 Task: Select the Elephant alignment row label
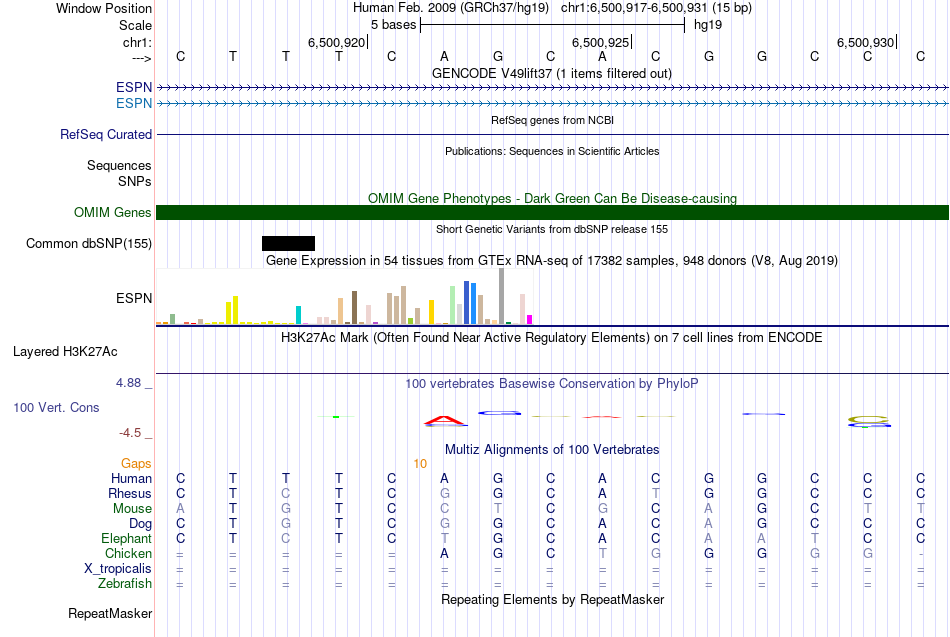pos(127,538)
